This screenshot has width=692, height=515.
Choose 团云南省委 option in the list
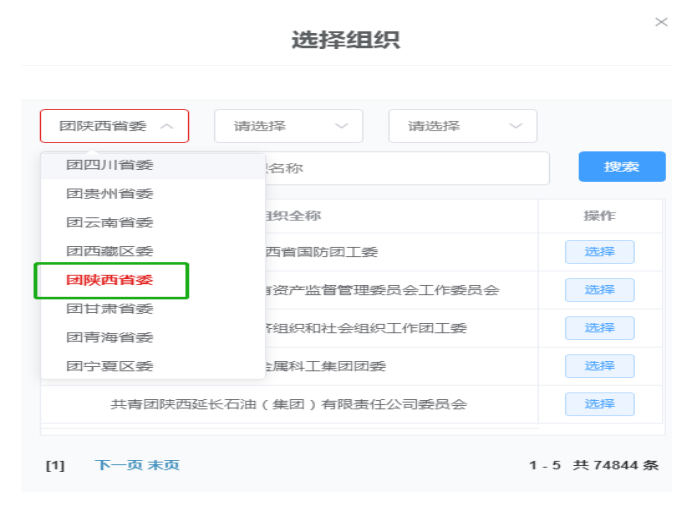[x=153, y=222]
